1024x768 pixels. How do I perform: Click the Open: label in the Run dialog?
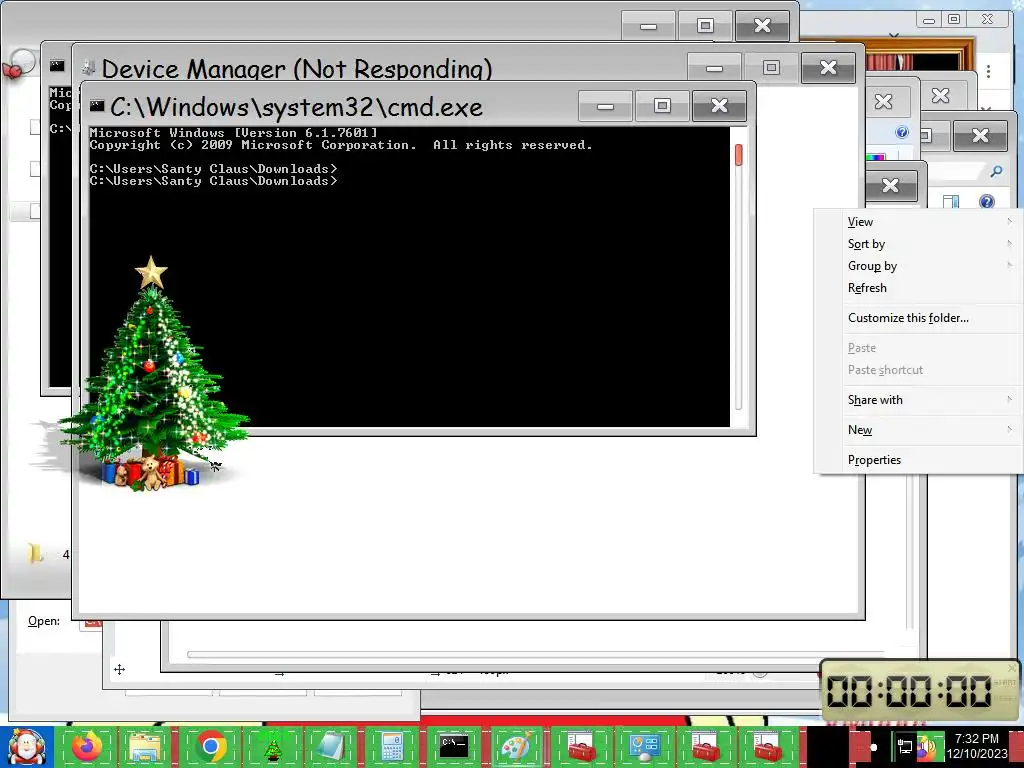(x=44, y=621)
